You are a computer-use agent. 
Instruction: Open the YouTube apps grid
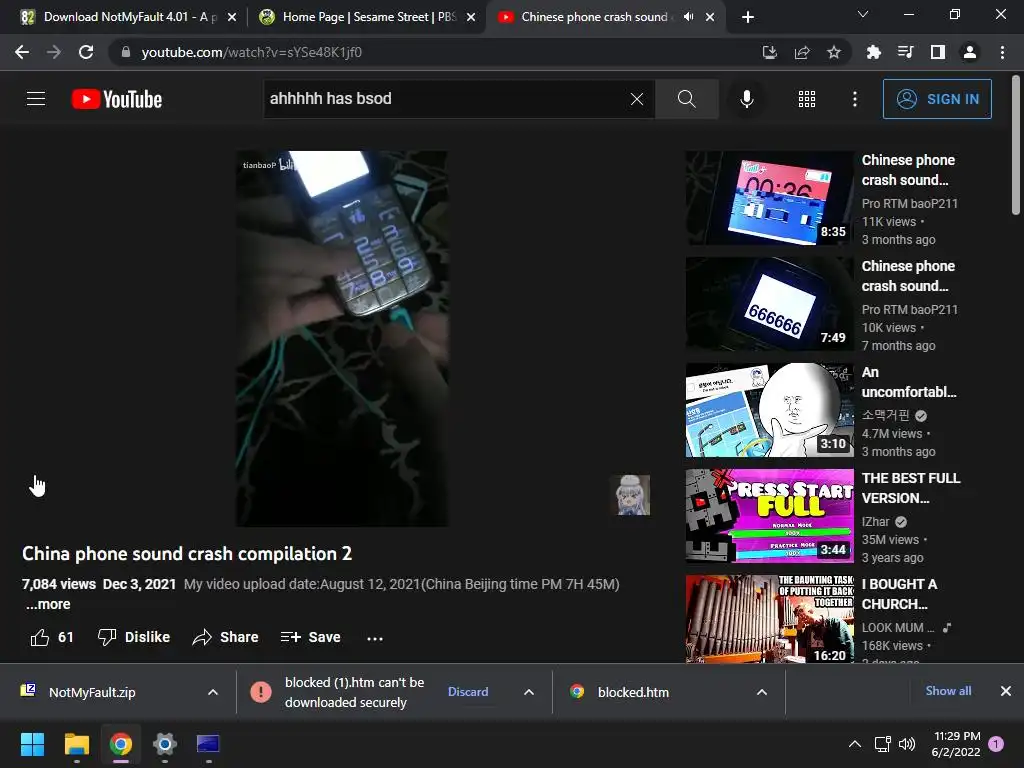(x=807, y=99)
